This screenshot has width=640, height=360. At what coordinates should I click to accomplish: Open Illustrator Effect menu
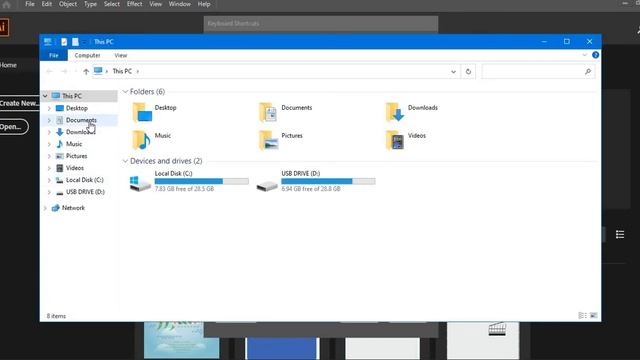pos(134,4)
